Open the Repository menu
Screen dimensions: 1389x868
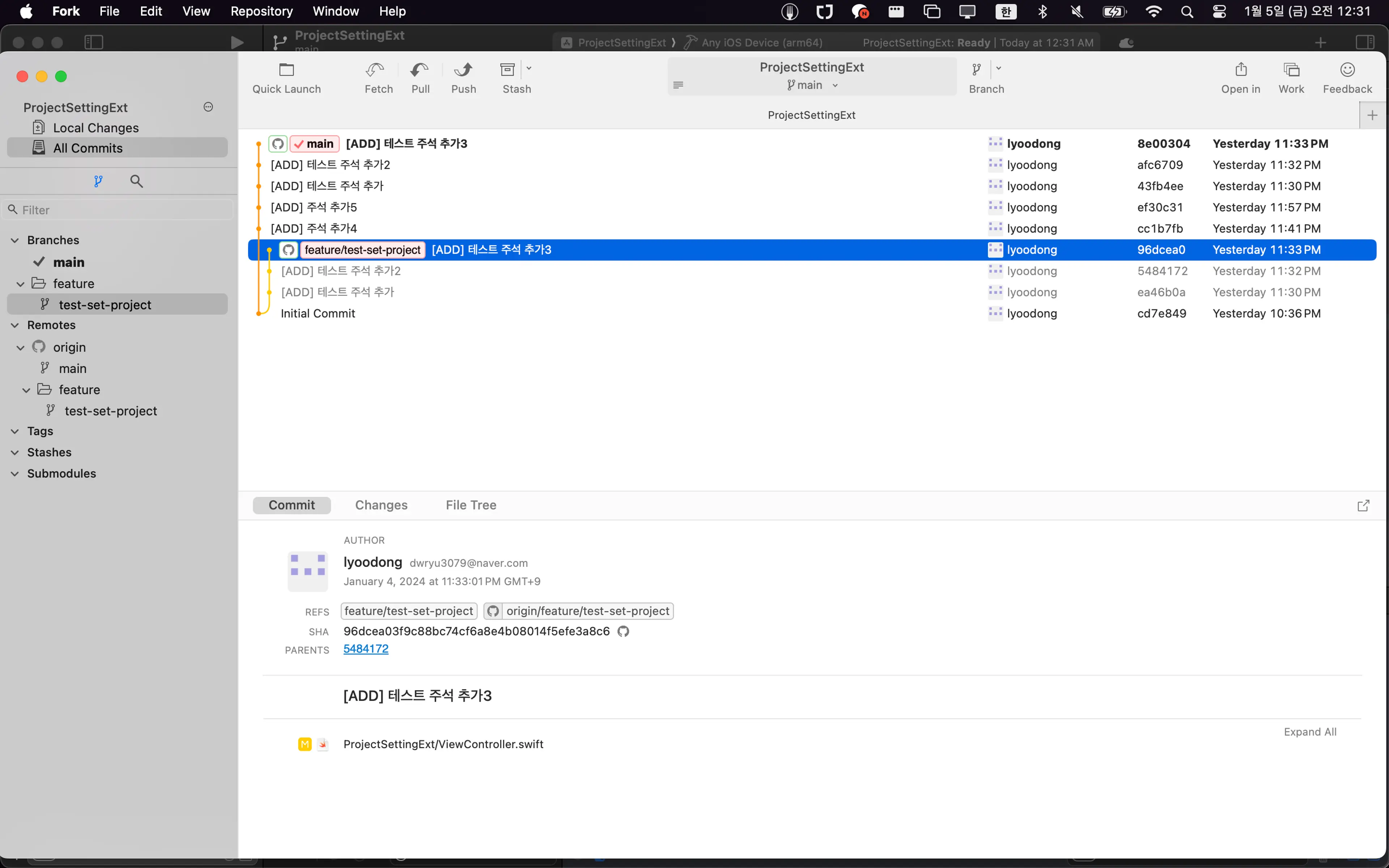click(261, 12)
